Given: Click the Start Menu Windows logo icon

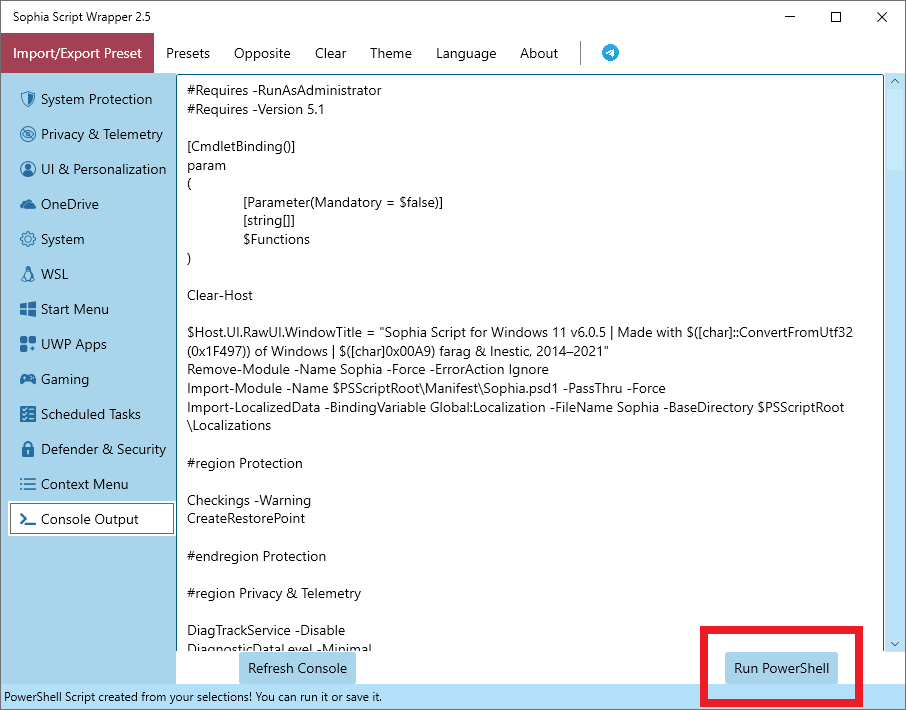Looking at the screenshot, I should coord(28,309).
